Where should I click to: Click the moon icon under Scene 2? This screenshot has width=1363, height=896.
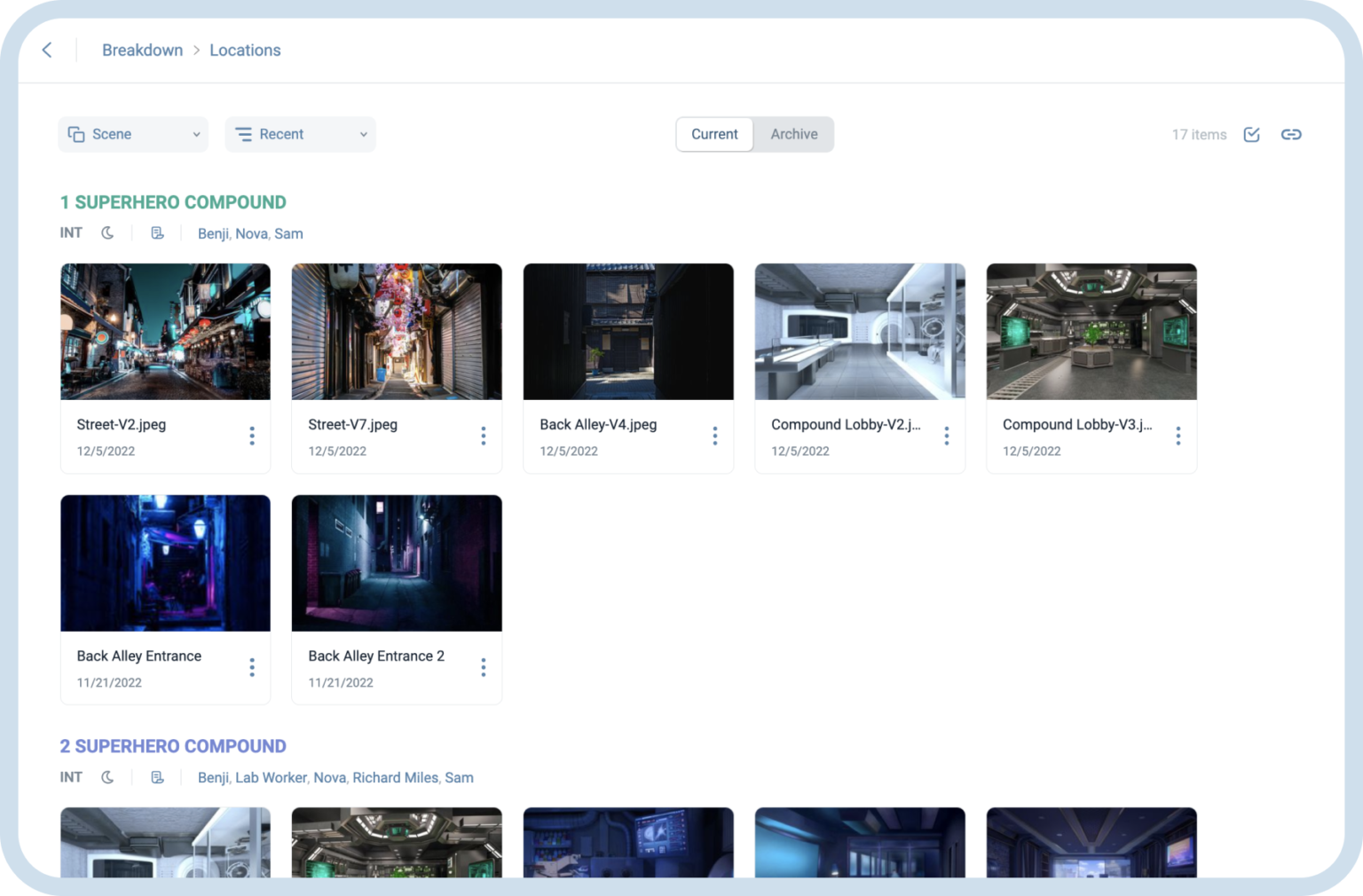coord(107,776)
